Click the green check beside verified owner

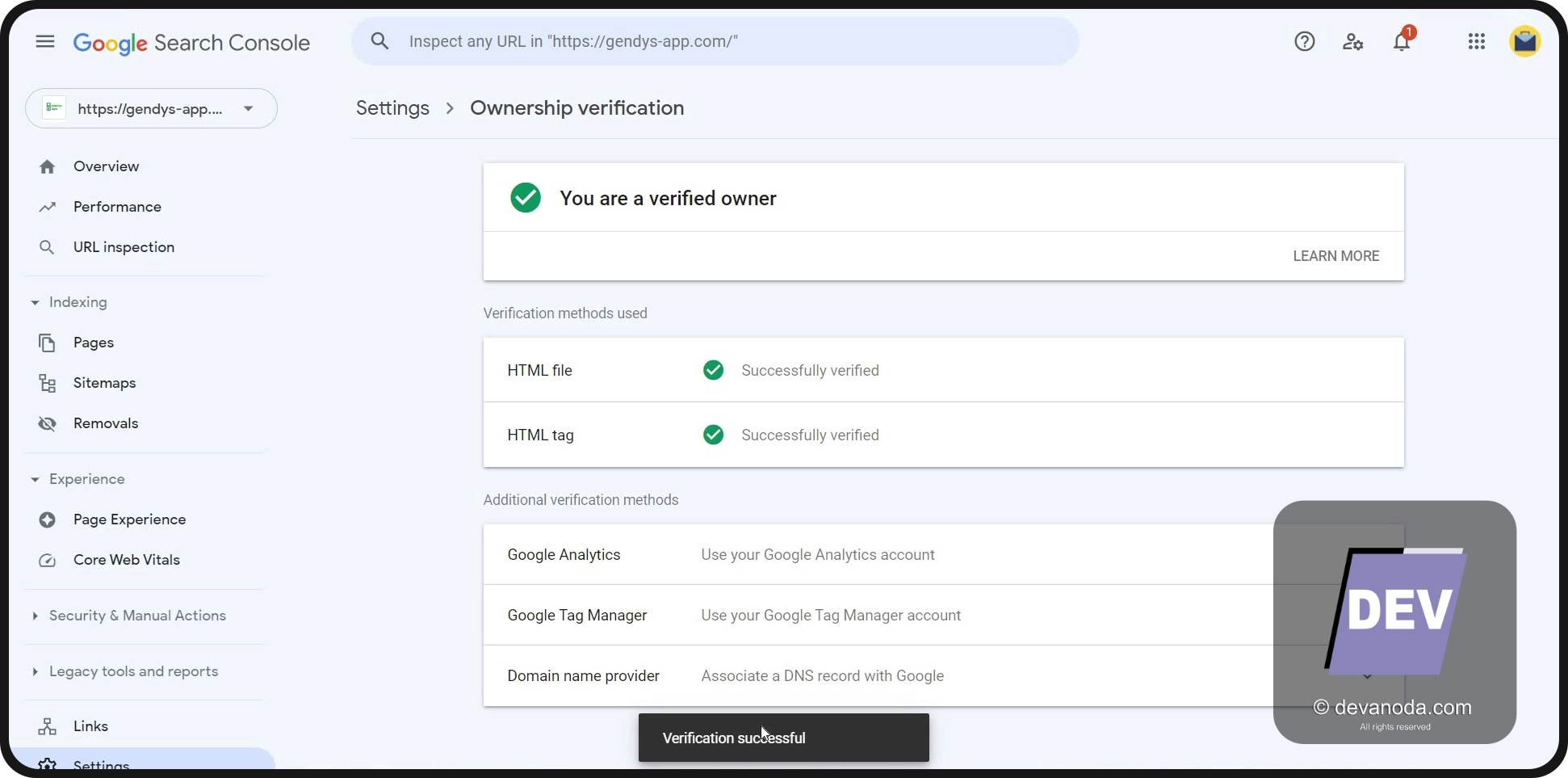tap(526, 197)
